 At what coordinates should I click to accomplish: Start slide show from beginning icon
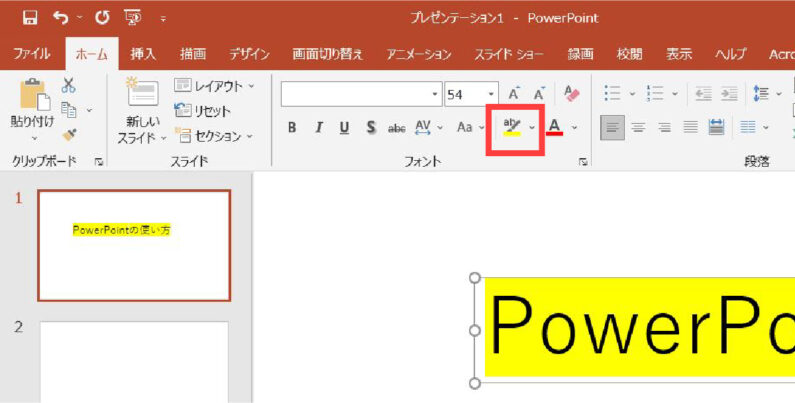tap(132, 18)
